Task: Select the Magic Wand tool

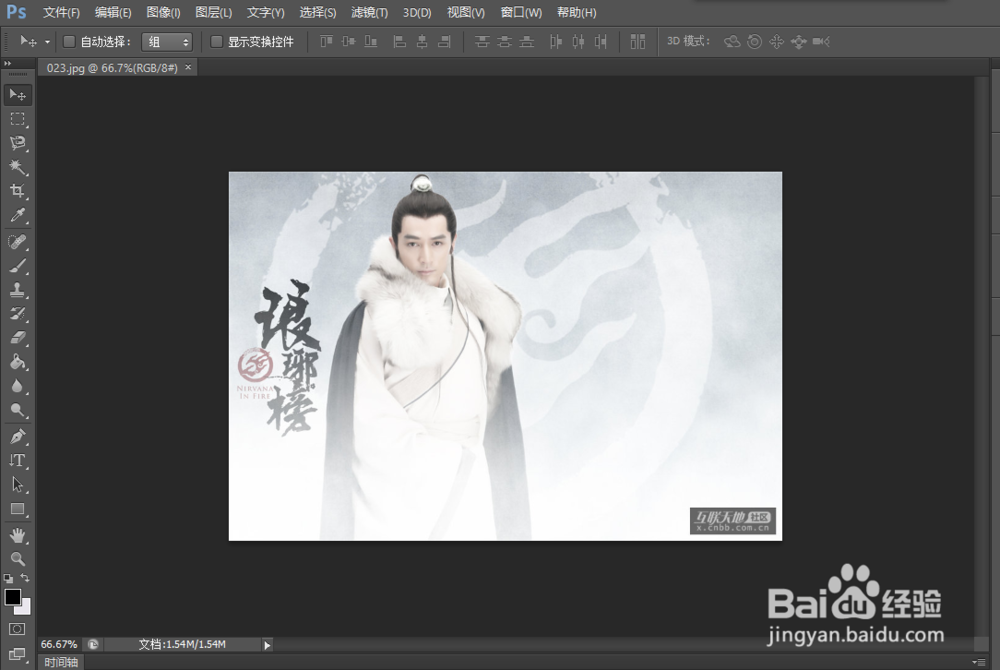Action: [17, 168]
